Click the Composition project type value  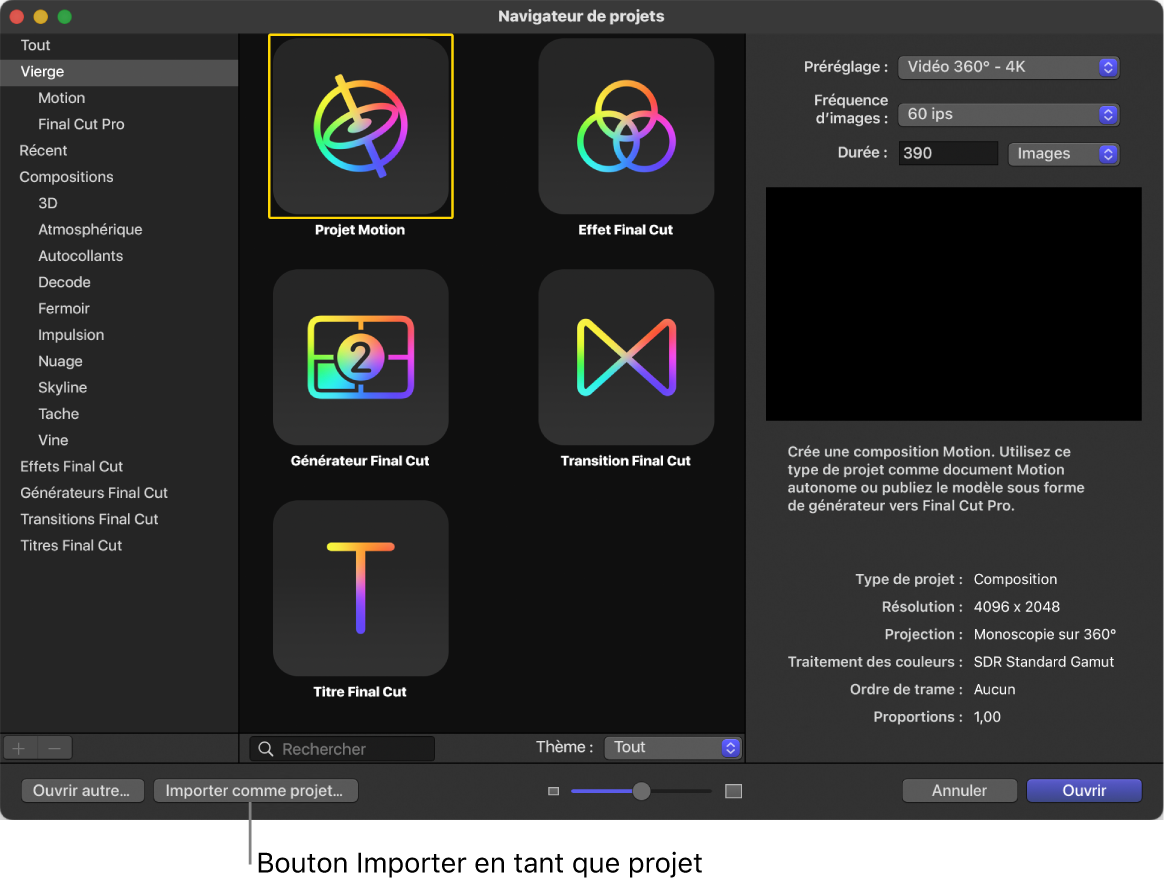(x=1015, y=579)
